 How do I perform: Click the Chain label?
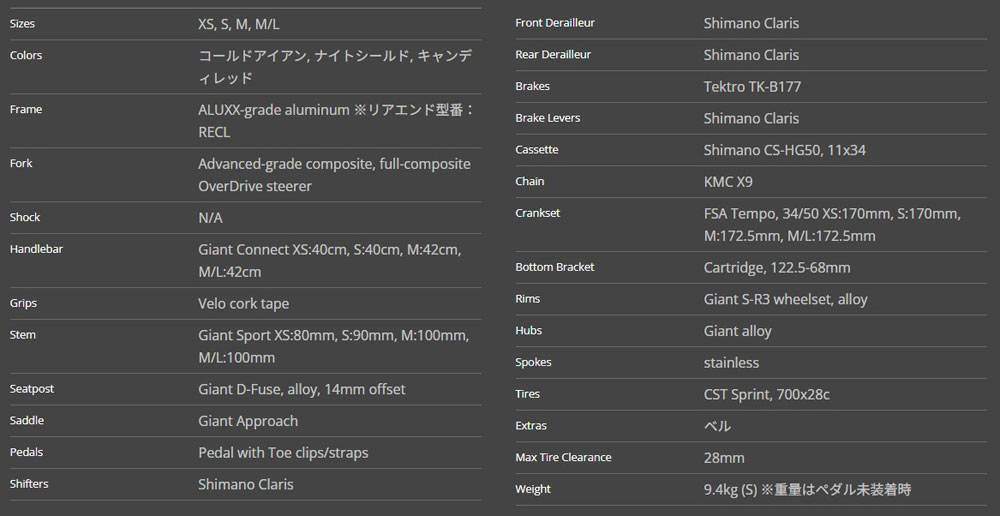coord(530,182)
